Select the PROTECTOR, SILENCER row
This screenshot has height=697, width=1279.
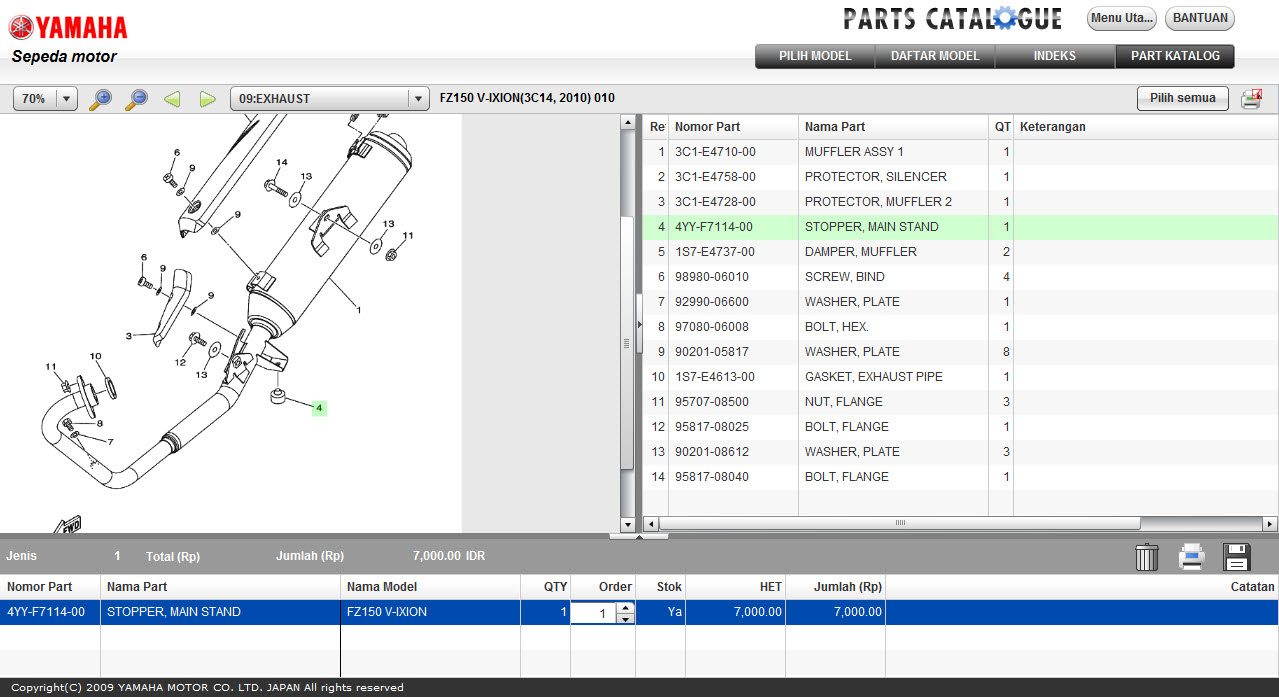tap(960, 177)
